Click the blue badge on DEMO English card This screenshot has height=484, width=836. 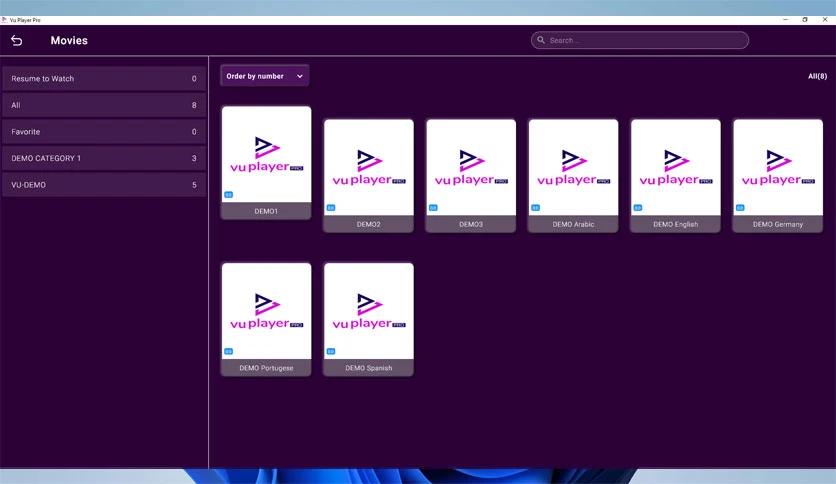(638, 208)
